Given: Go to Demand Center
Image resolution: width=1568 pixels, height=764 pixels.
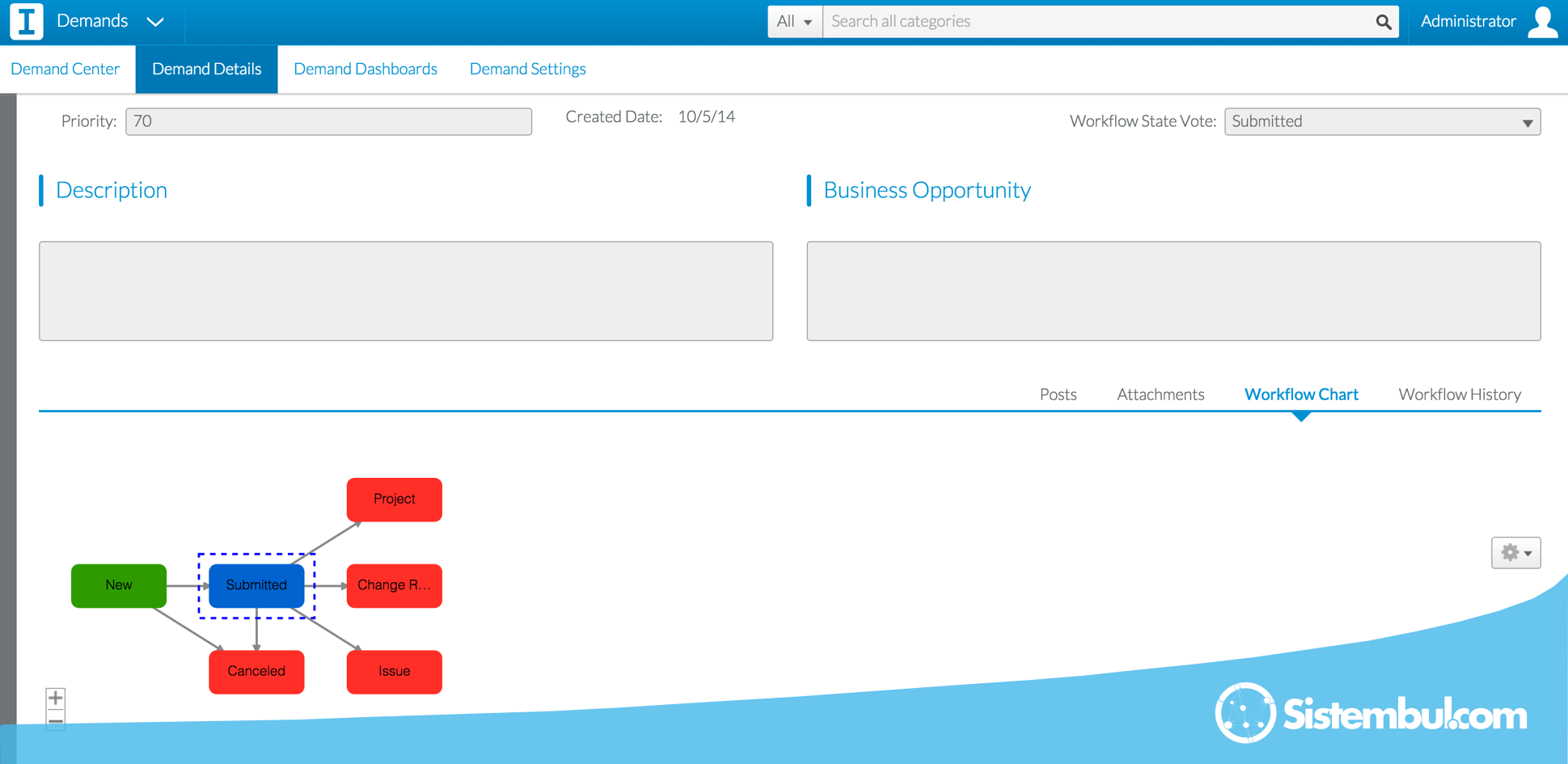Looking at the screenshot, I should (x=66, y=70).
